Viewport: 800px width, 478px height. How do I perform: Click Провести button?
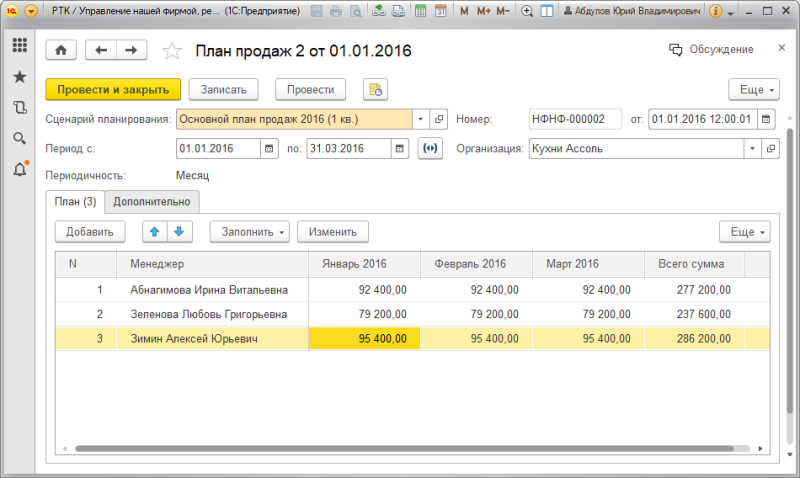[310, 89]
